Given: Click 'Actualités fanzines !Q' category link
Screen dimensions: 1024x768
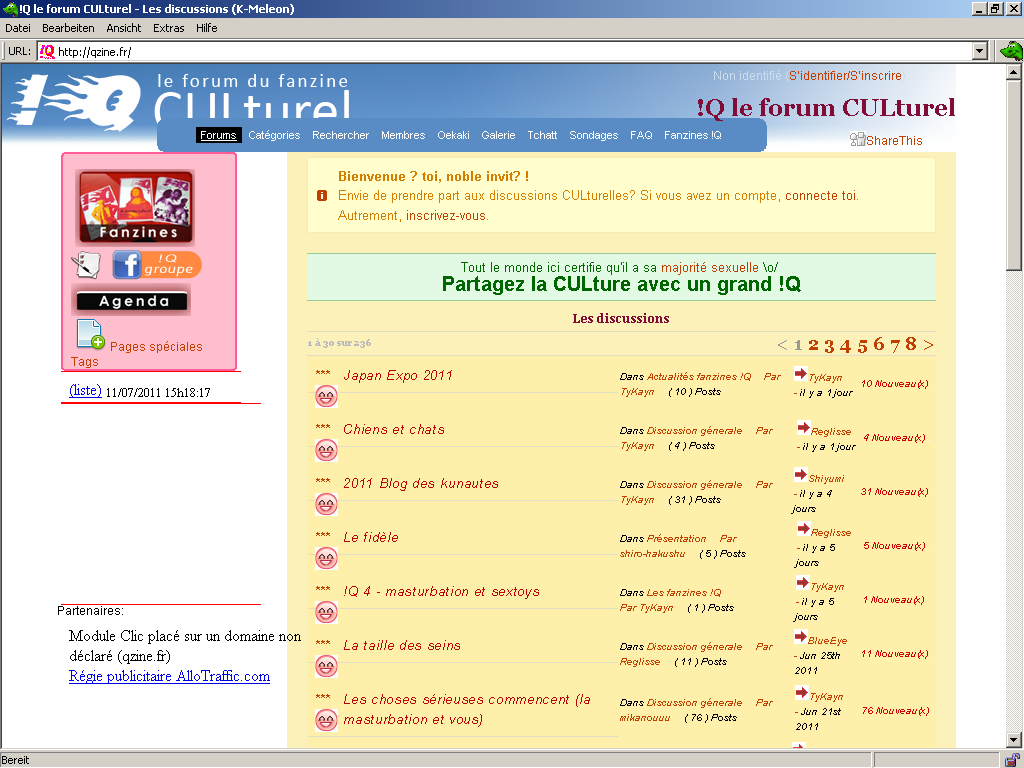Looking at the screenshot, I should click(699, 376).
